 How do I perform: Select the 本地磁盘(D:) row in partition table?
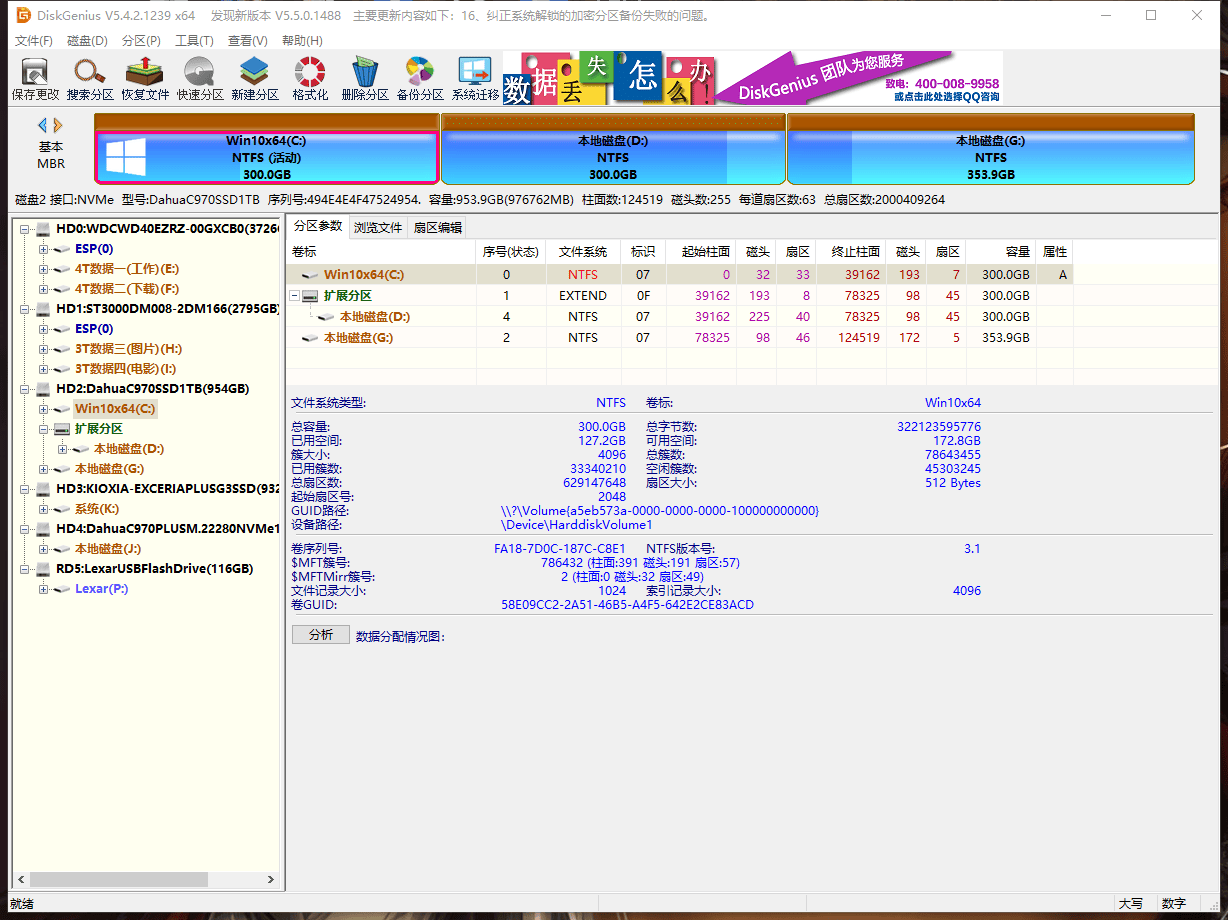point(680,317)
